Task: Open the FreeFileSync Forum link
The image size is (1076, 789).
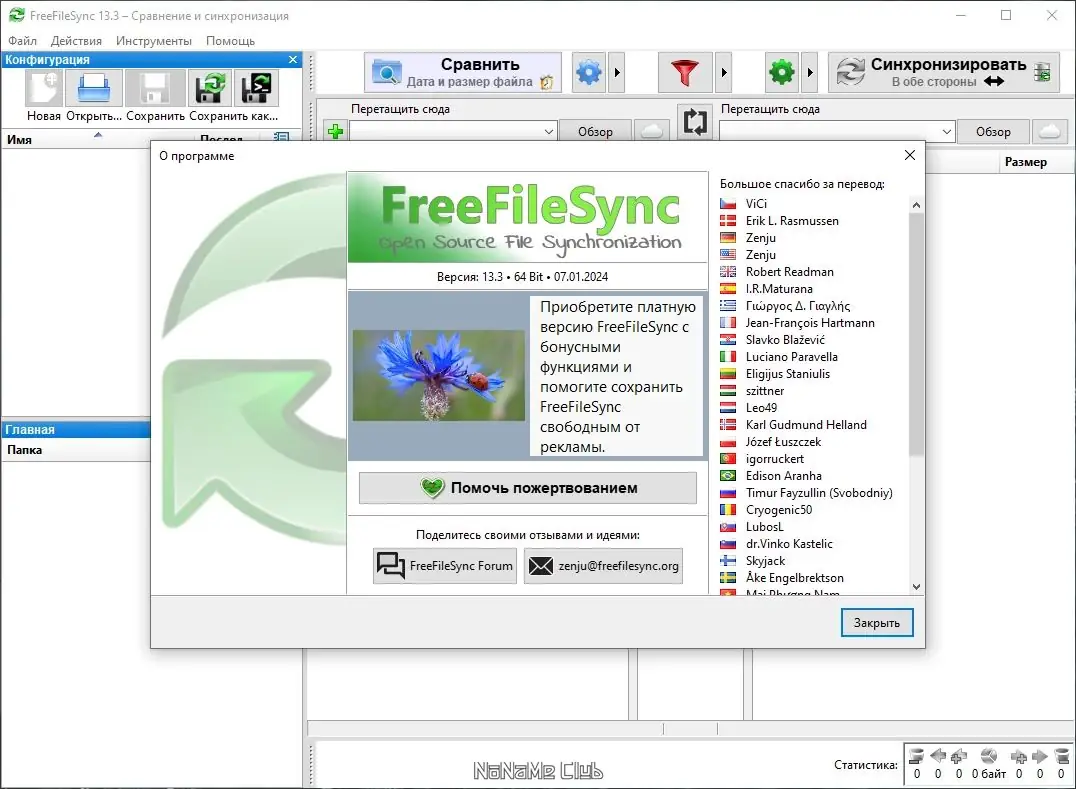Action: [x=445, y=566]
